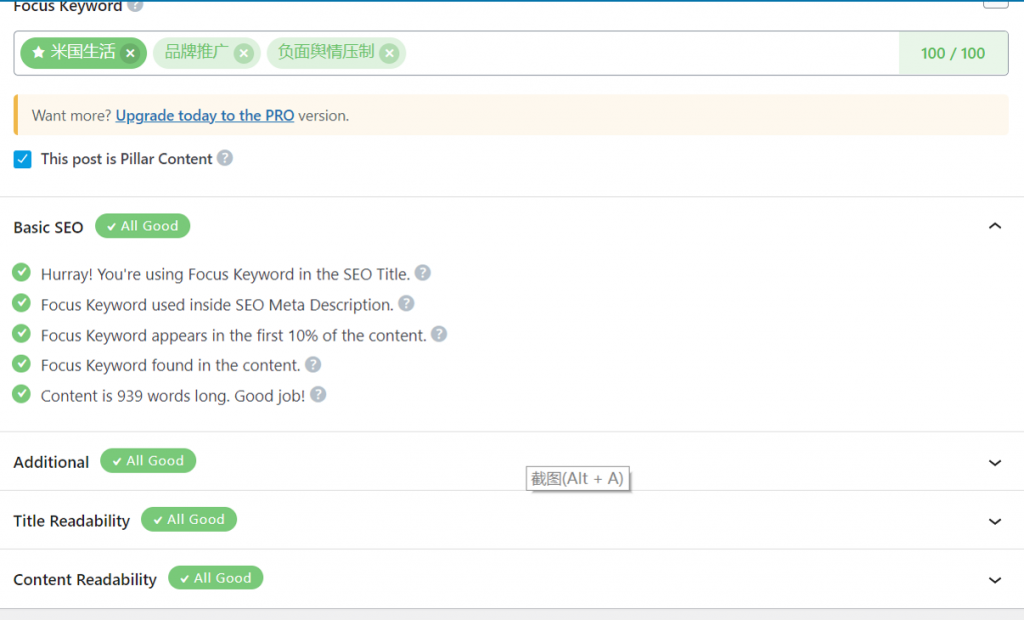
Task: Select the 品牌推广 keyword chip
Action: (206, 53)
